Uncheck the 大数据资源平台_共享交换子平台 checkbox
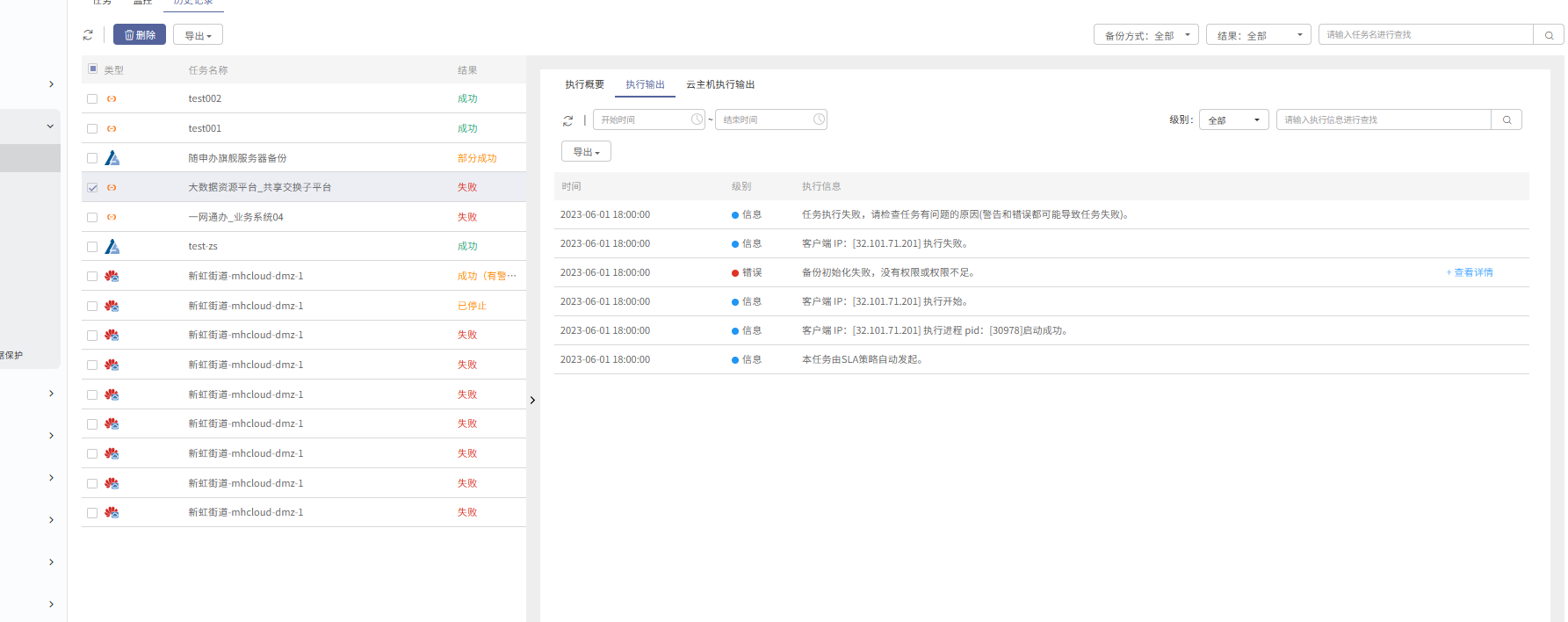 92,188
